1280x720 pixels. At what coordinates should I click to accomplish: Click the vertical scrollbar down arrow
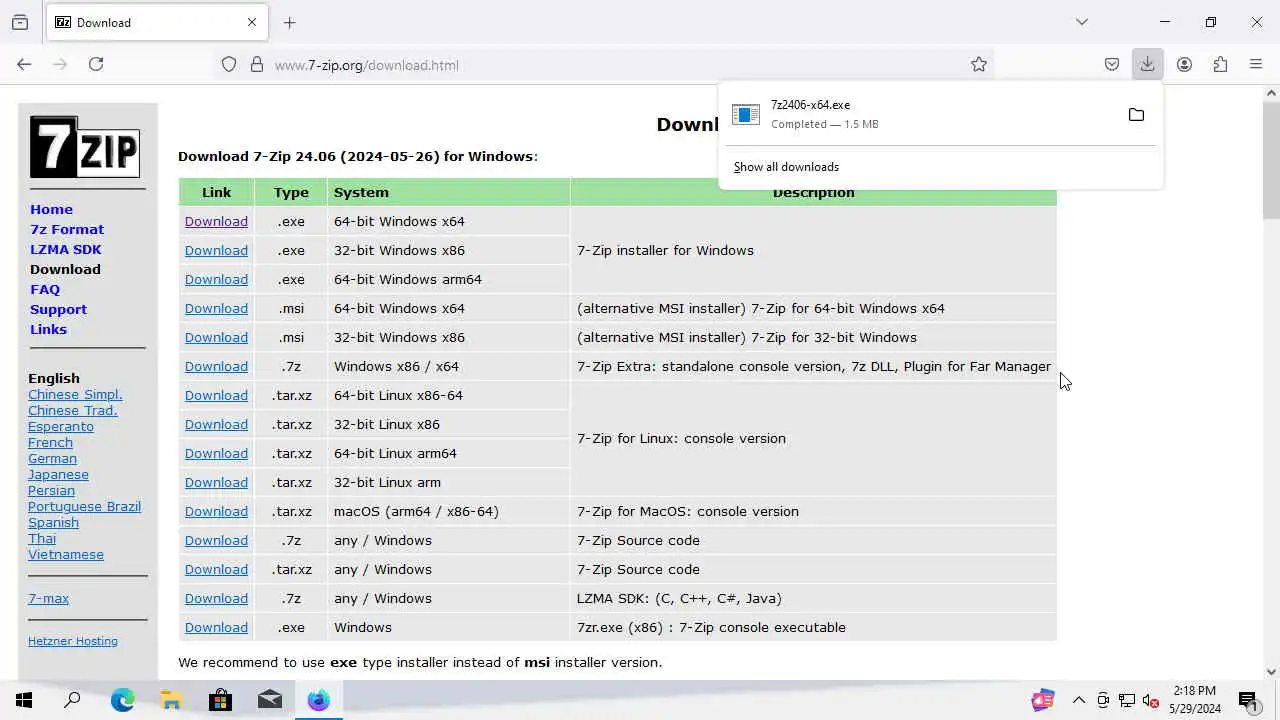(1271, 672)
